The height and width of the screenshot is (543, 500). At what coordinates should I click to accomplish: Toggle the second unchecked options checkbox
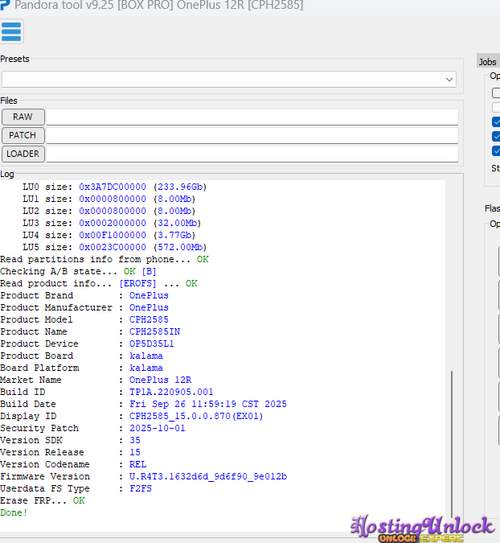pyautogui.click(x=496, y=107)
